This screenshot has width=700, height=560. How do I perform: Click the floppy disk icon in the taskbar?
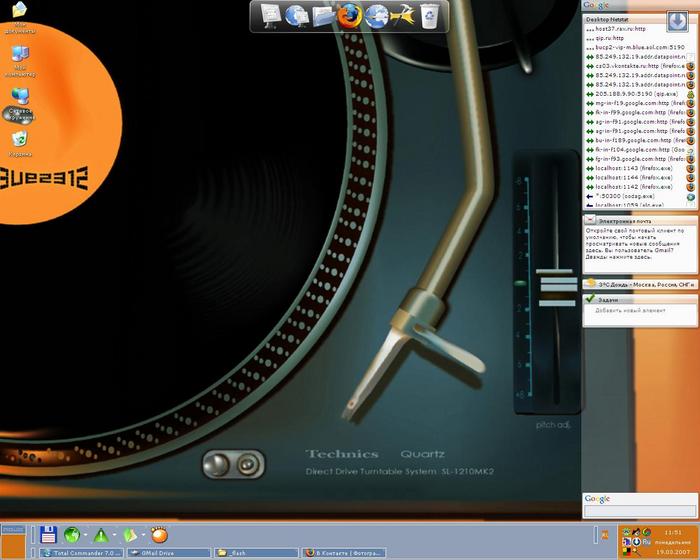click(x=47, y=534)
